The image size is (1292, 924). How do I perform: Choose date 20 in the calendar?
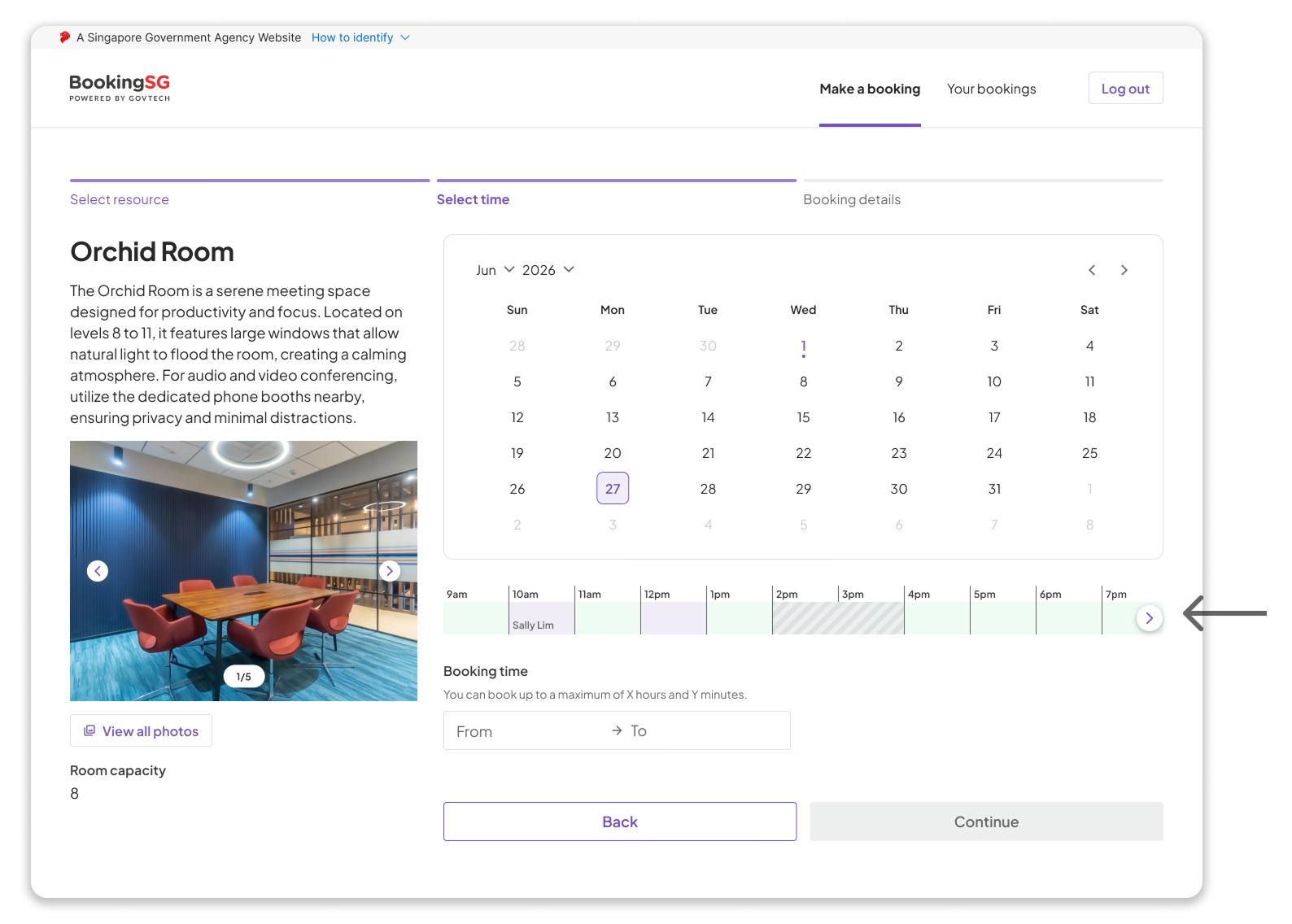613,453
